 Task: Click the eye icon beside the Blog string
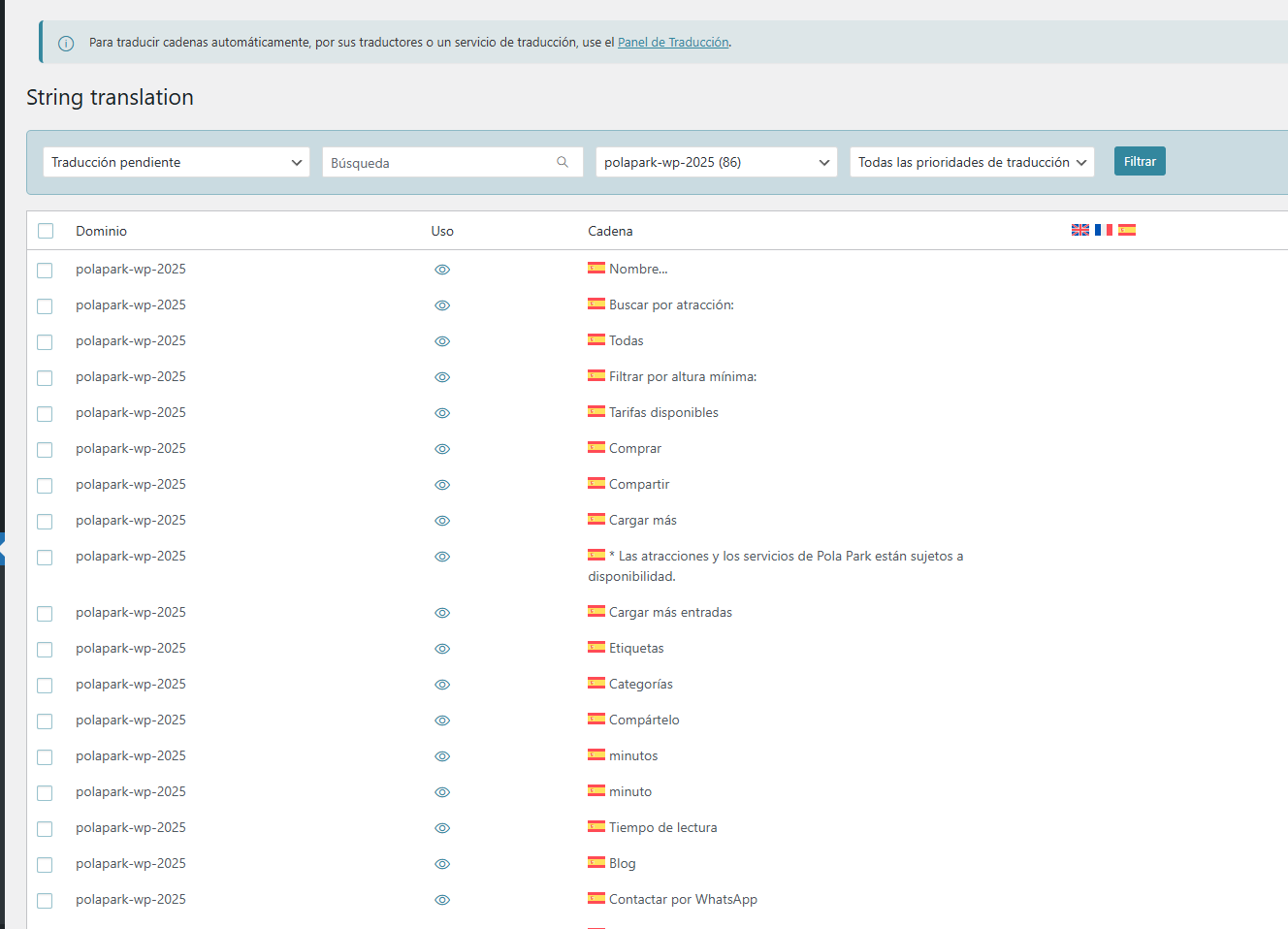442,864
